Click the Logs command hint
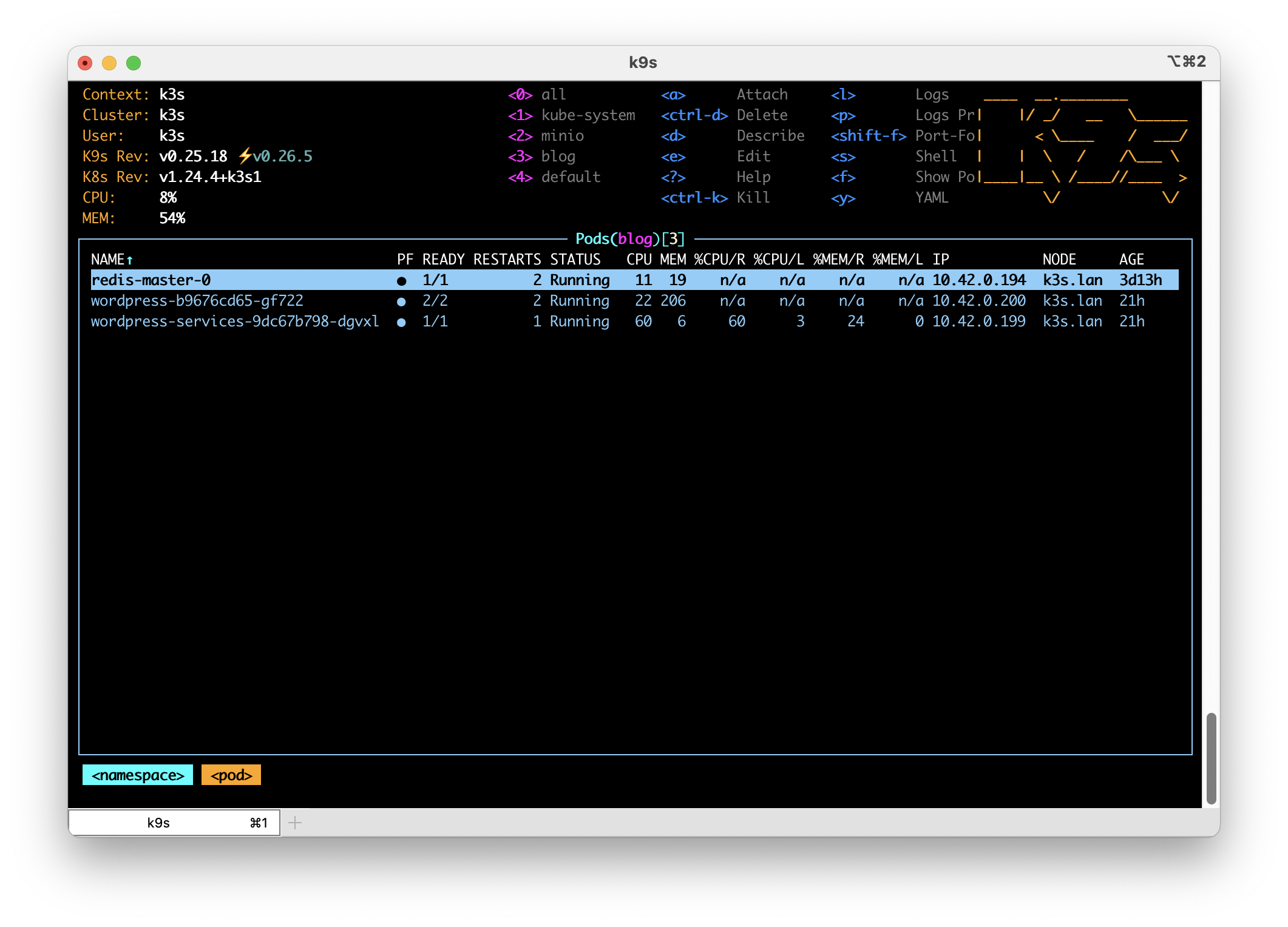This screenshot has height=927, width=1288. [932, 94]
